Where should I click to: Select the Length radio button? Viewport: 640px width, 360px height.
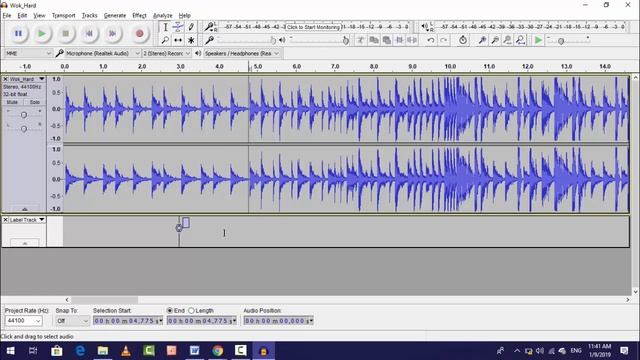(x=191, y=311)
